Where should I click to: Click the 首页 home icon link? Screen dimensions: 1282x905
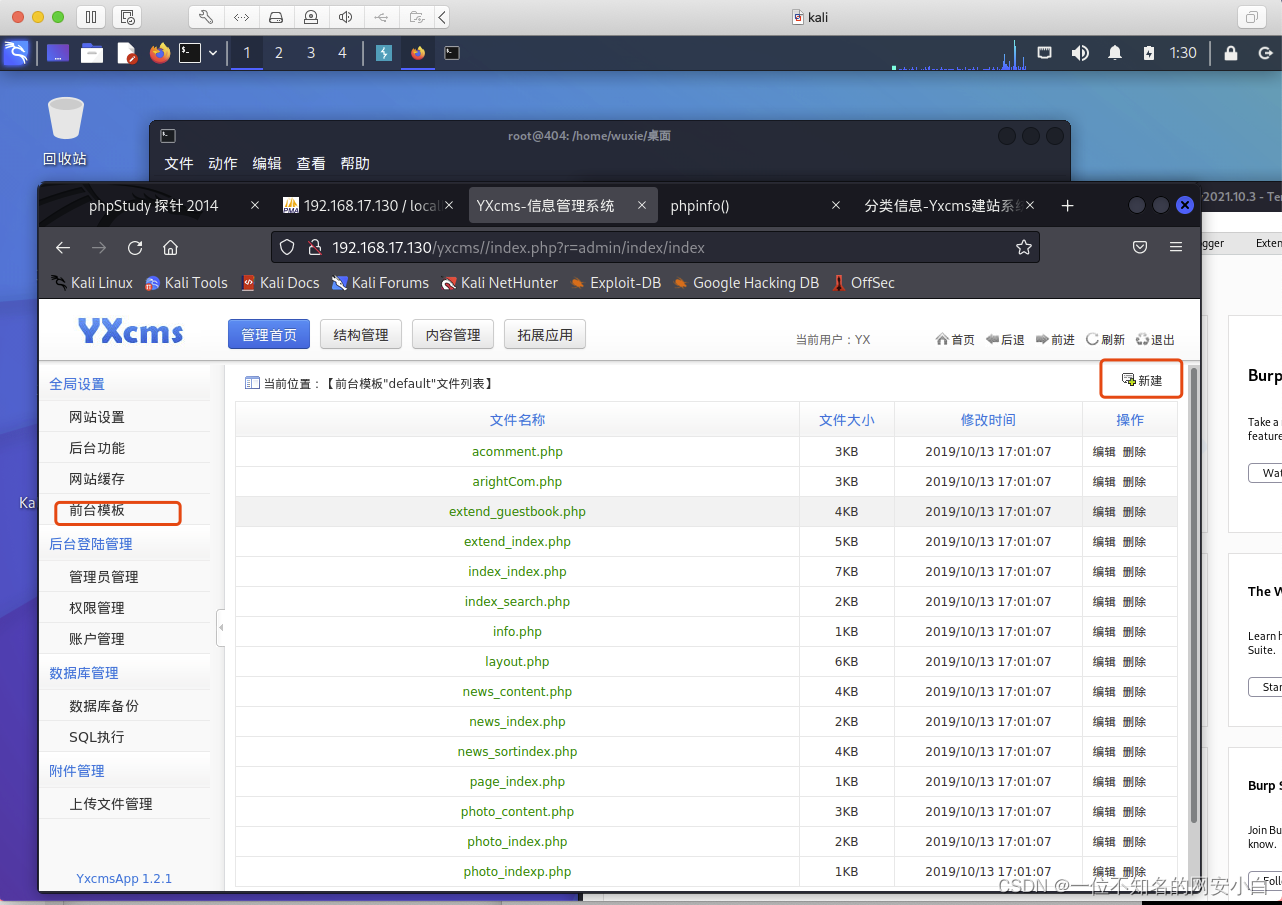[955, 340]
